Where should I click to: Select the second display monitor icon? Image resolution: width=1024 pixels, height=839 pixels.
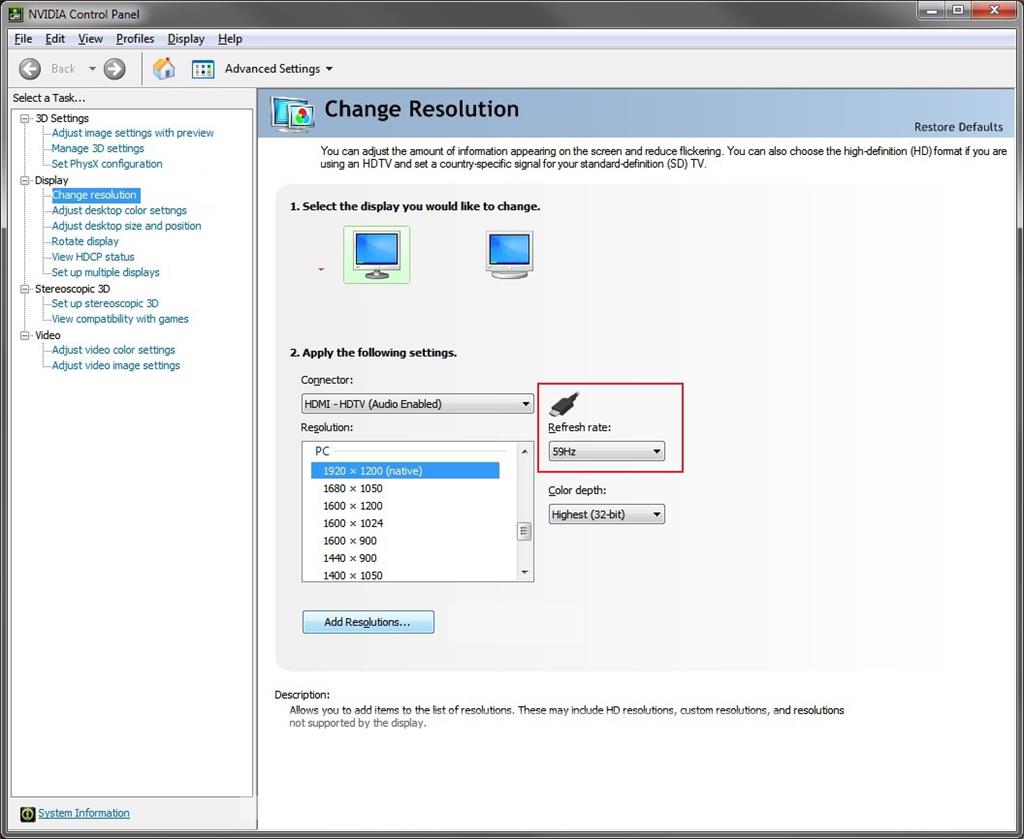510,255
